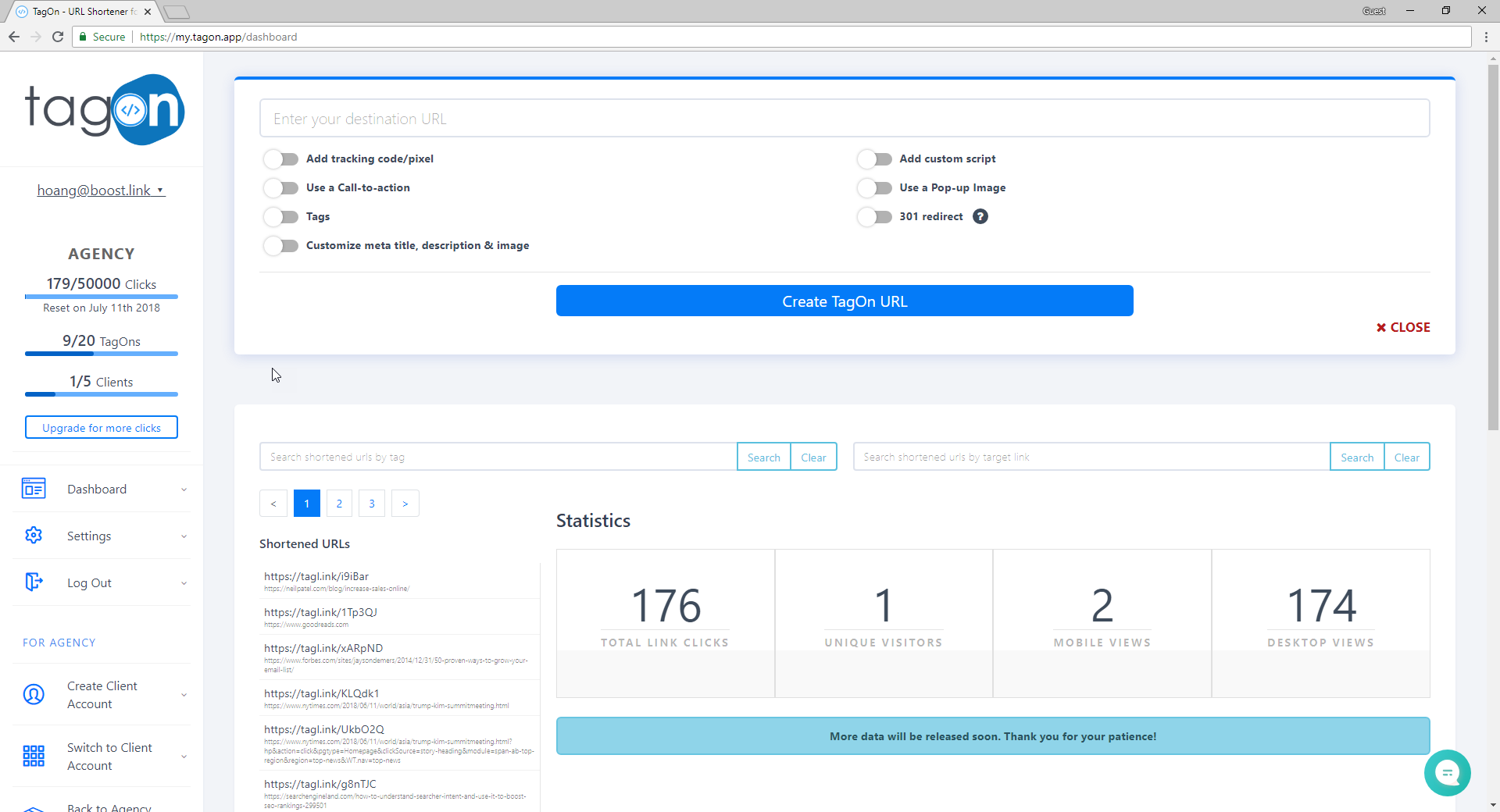This screenshot has width=1500, height=812.
Task: Select Create Client Account menu item
Action: point(102,695)
